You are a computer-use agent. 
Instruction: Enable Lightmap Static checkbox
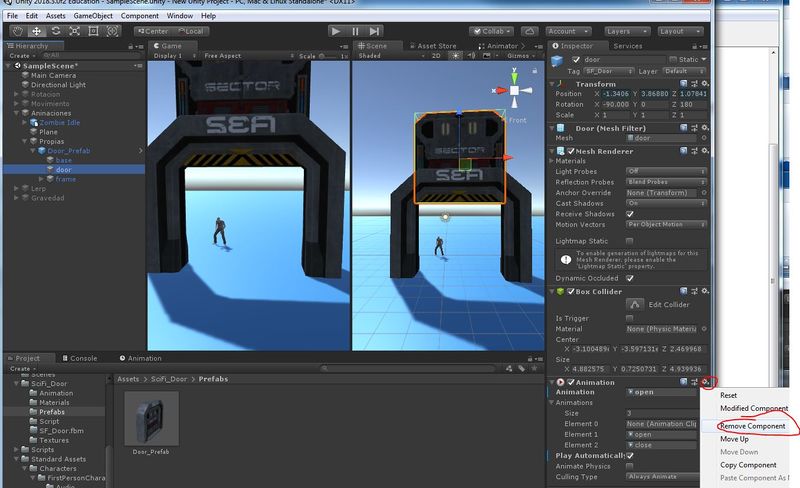[630, 241]
